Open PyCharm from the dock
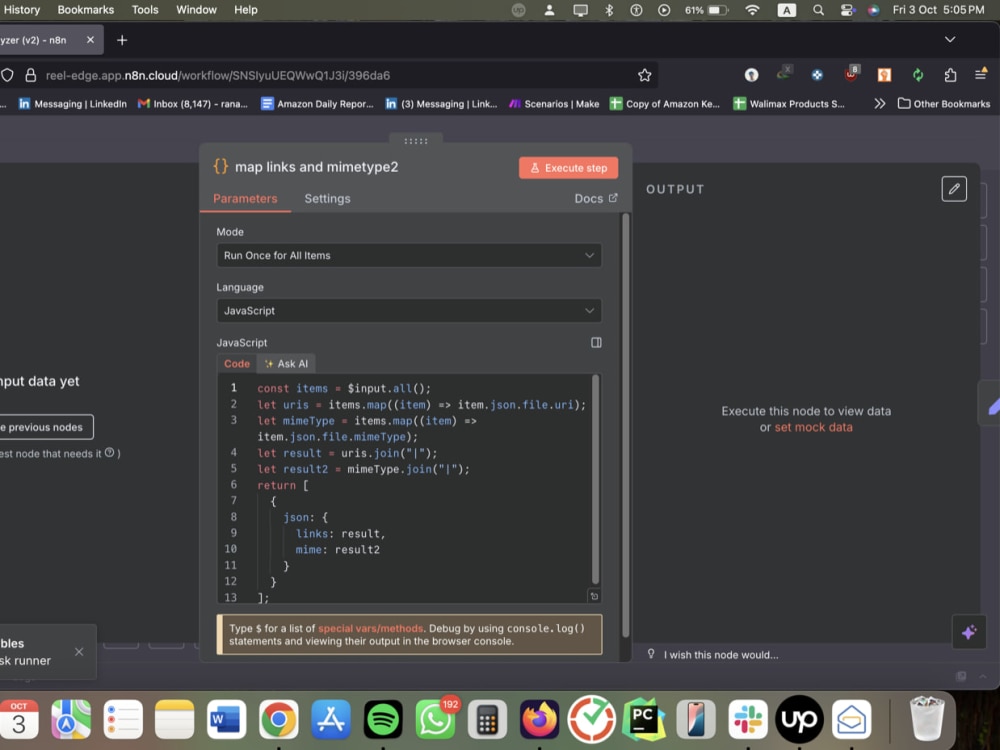This screenshot has width=1000, height=750. pos(643,719)
